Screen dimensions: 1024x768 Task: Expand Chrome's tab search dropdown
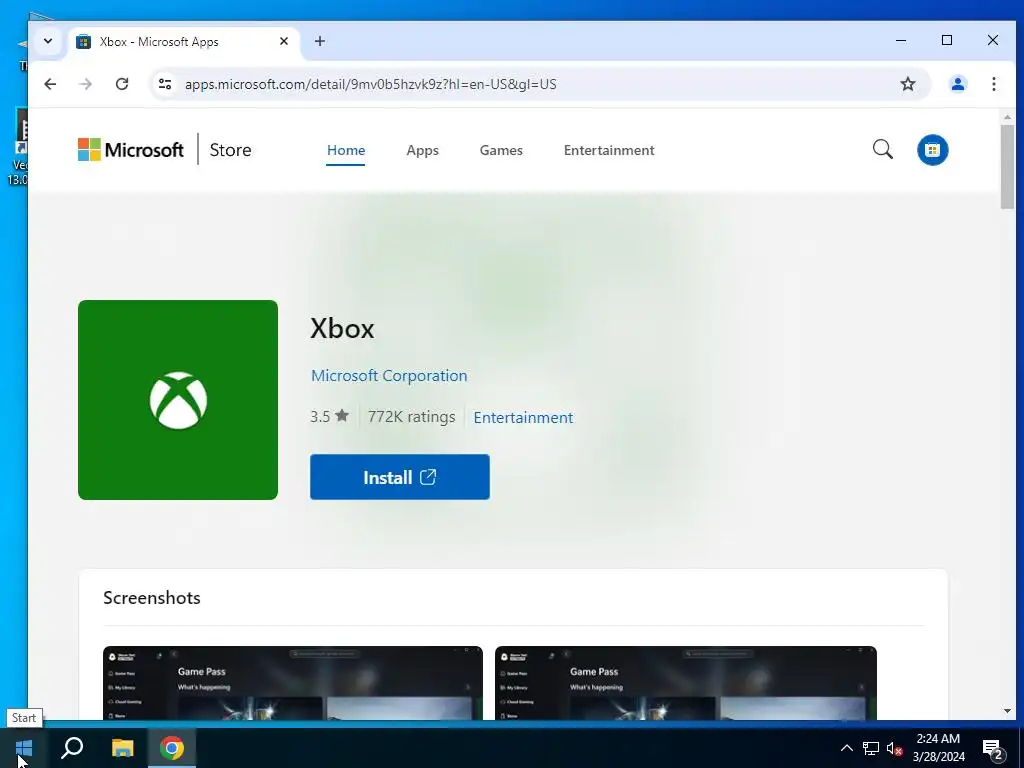48,41
